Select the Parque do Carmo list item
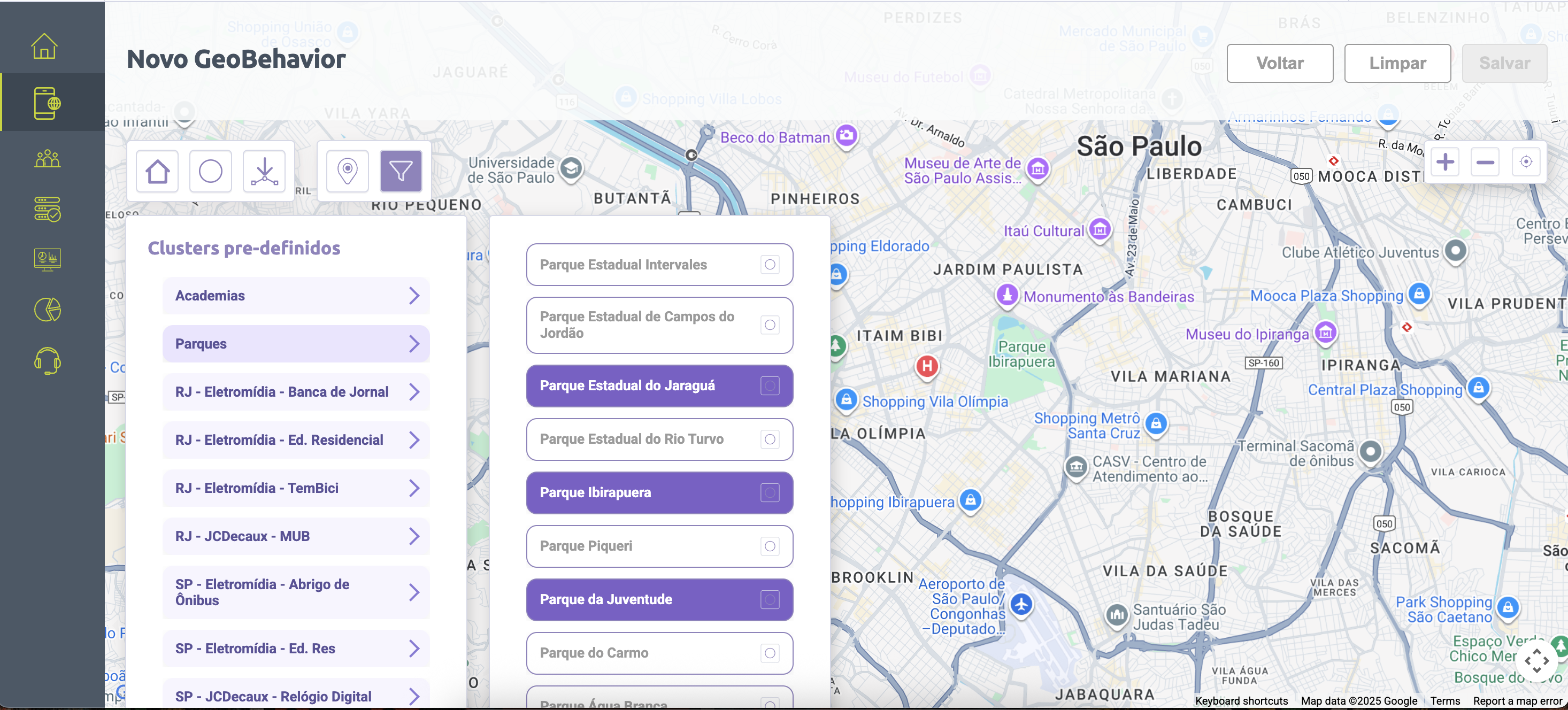This screenshot has width=1568, height=710. (x=645, y=653)
